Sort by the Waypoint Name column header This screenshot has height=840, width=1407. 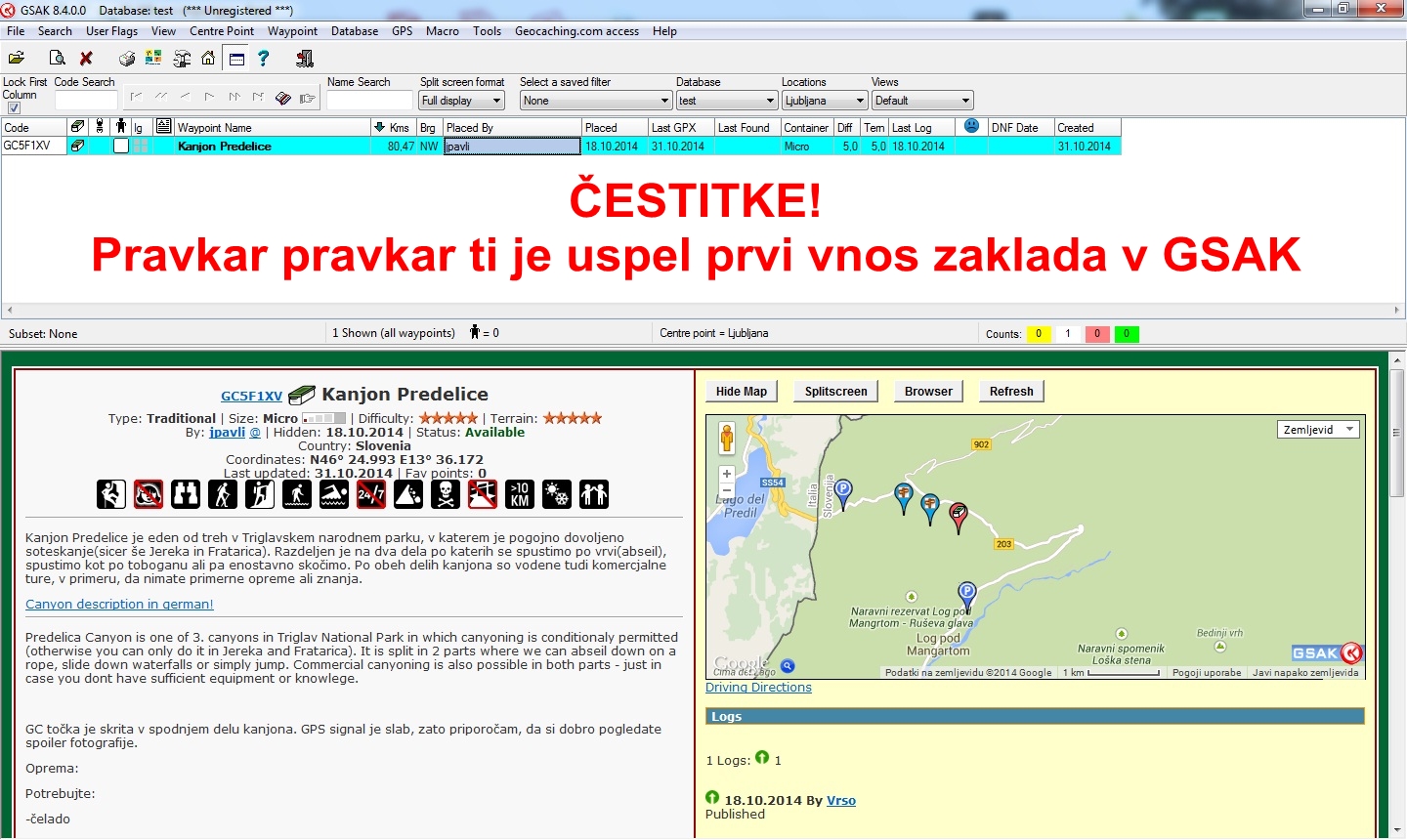272,127
